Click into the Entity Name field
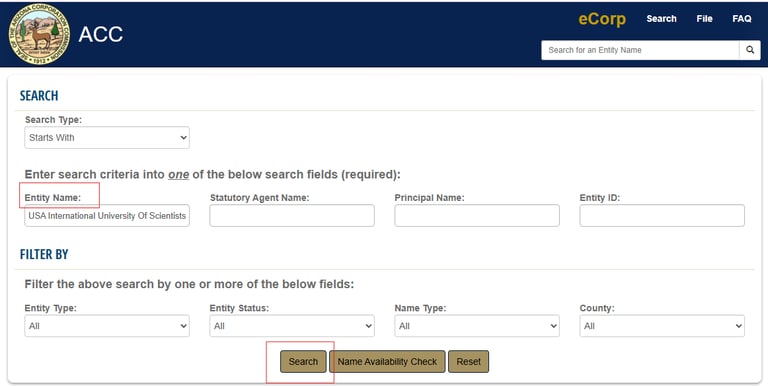This screenshot has height=386, width=768. [107, 216]
